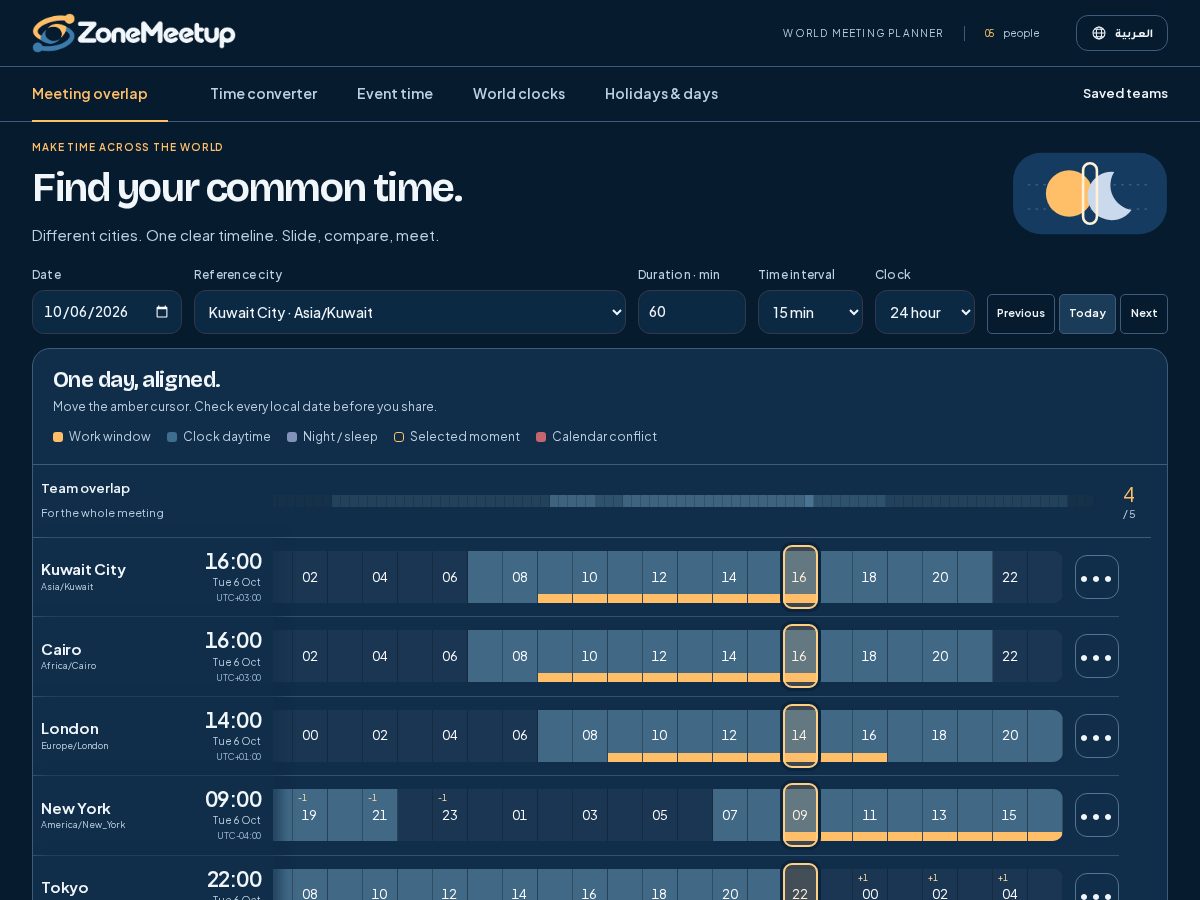Select hour 07 in New York row
The image size is (1200, 900).
pyautogui.click(x=730, y=815)
